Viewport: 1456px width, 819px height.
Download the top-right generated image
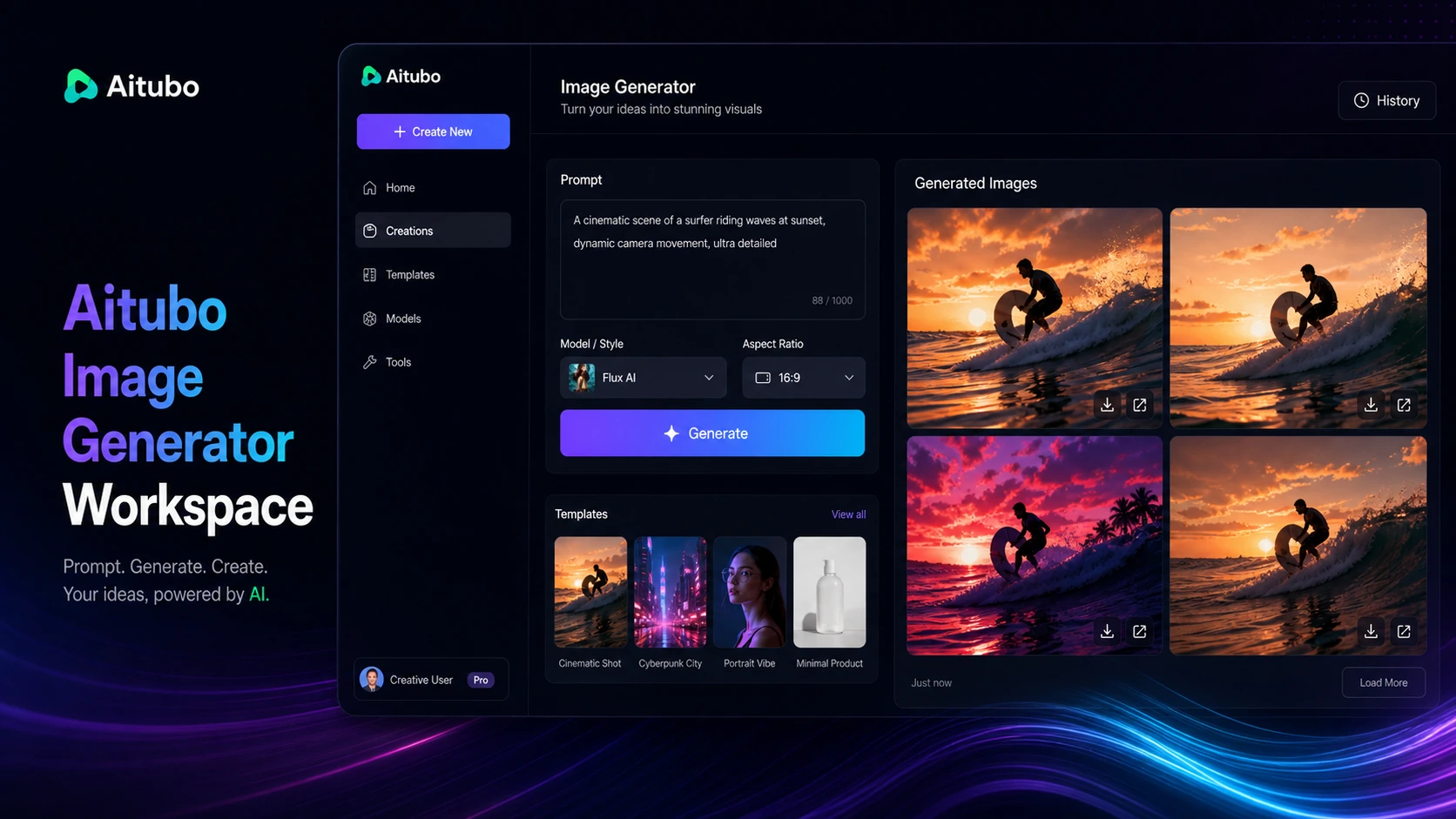click(x=1371, y=405)
